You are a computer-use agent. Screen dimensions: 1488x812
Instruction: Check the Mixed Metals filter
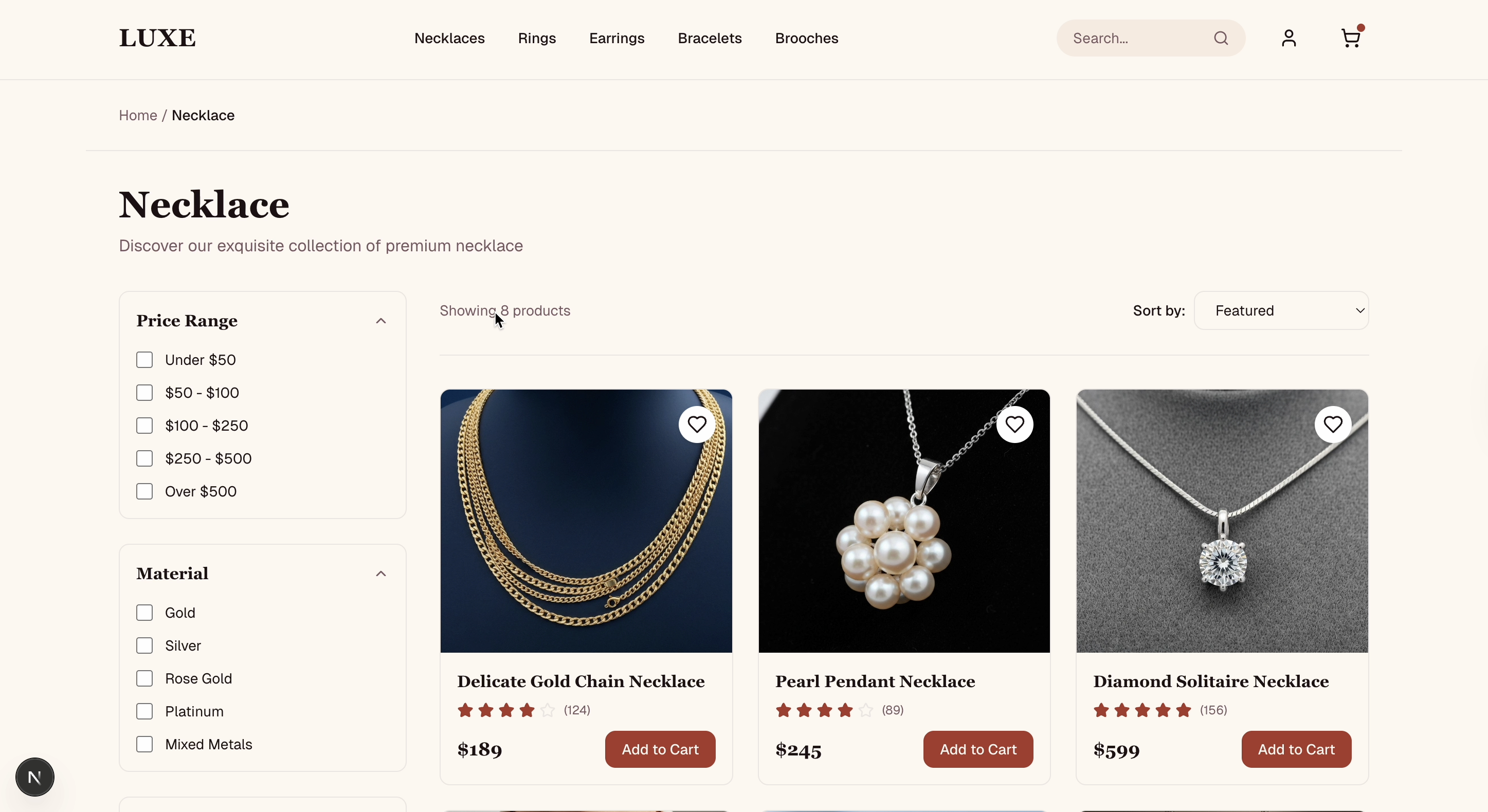[x=144, y=744]
